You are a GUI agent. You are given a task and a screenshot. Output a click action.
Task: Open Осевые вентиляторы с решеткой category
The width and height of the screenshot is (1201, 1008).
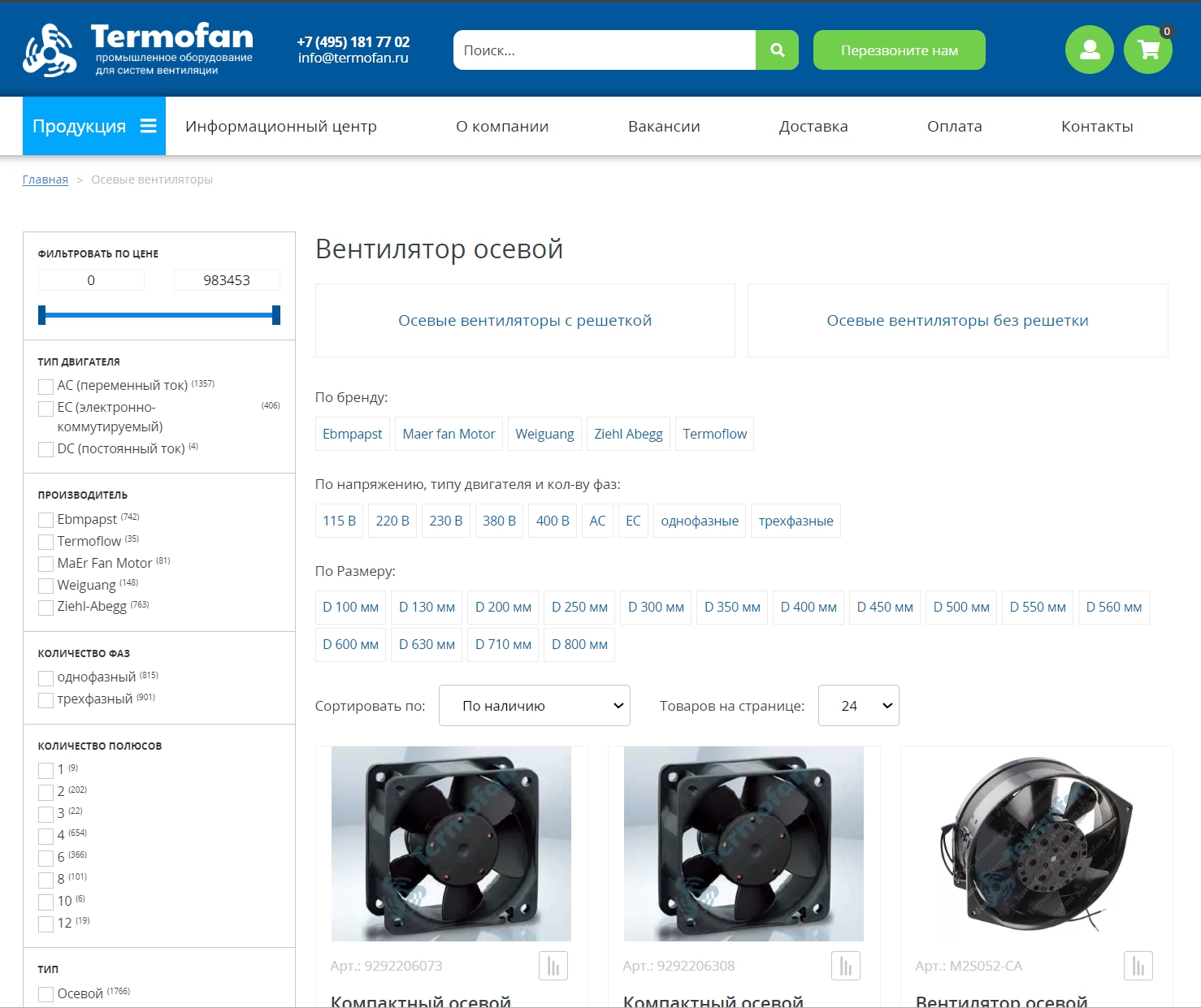(525, 320)
